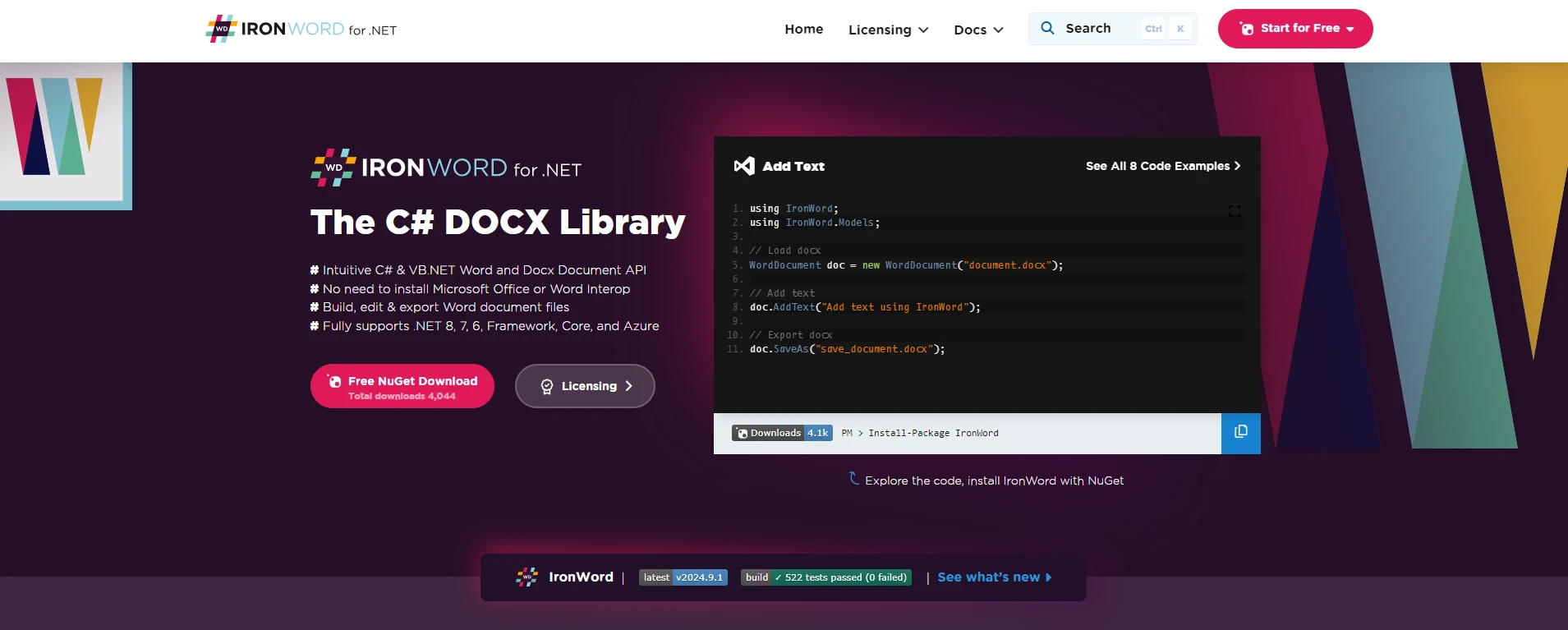Click the IronWord hero logo above the headline
The height and width of the screenshot is (630, 1568).
pos(446,168)
